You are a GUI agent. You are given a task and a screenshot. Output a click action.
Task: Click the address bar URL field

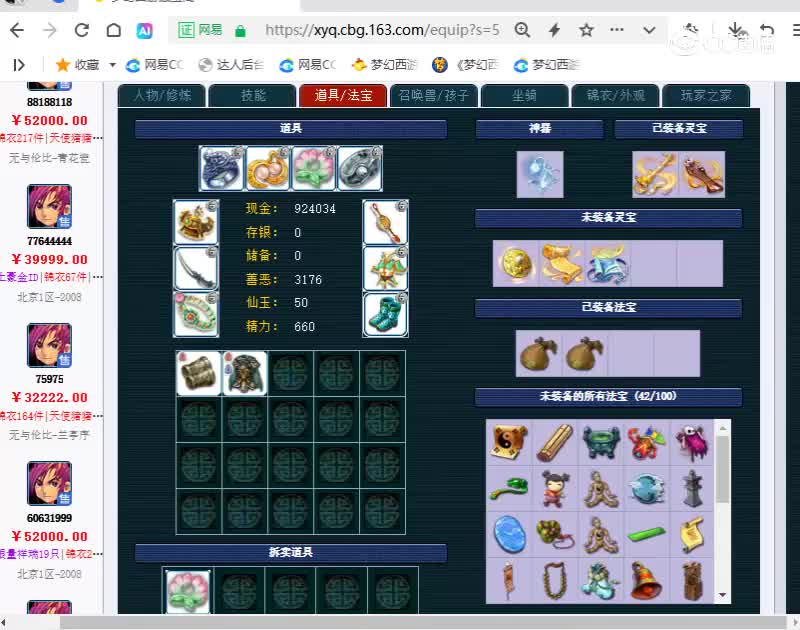[382, 30]
